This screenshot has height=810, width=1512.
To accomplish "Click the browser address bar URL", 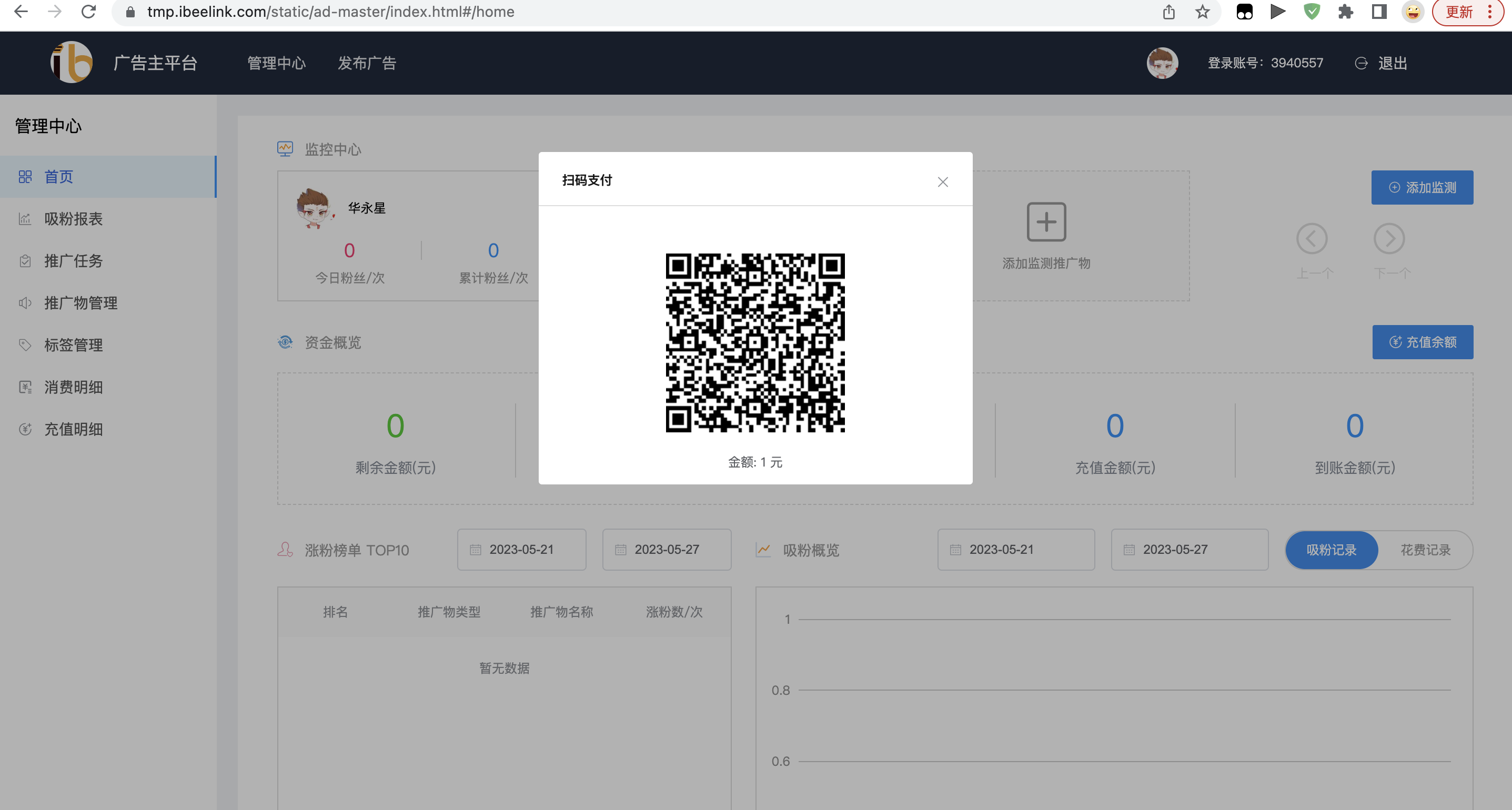I will [330, 12].
